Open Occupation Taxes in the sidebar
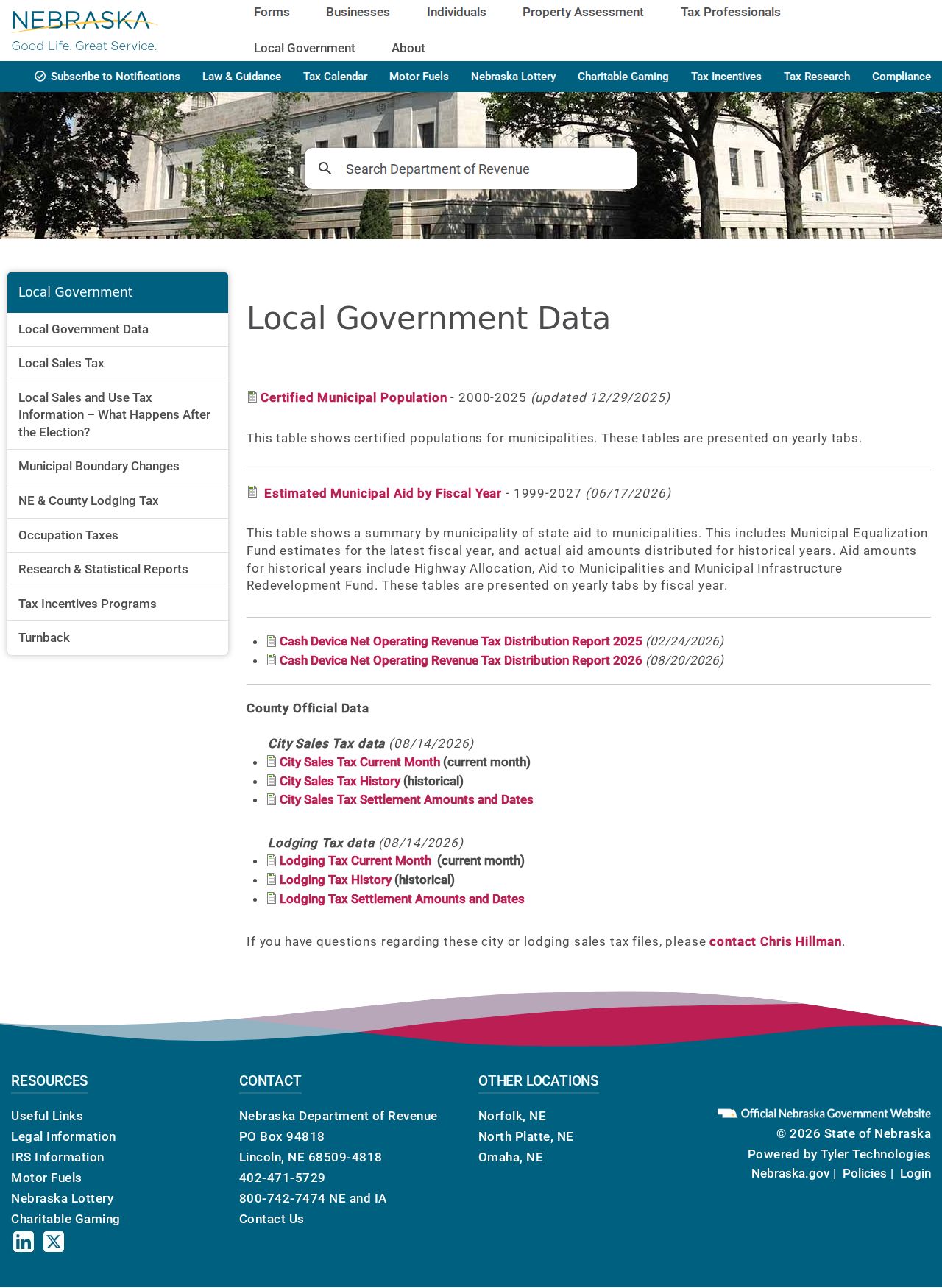The width and height of the screenshot is (942, 1288). (x=118, y=535)
